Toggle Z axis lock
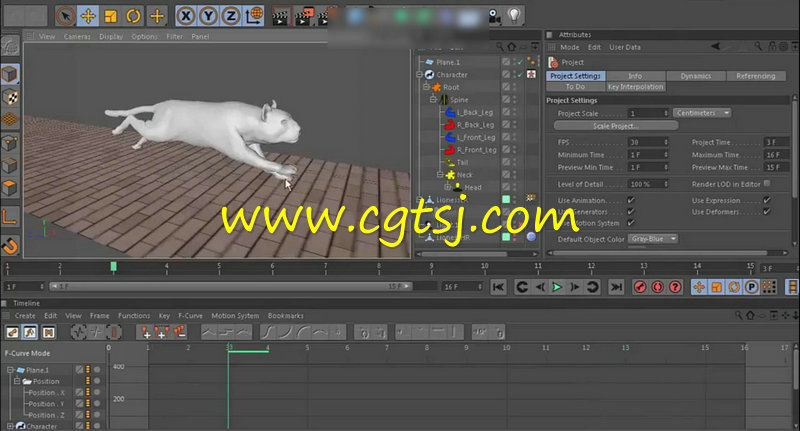 point(231,16)
